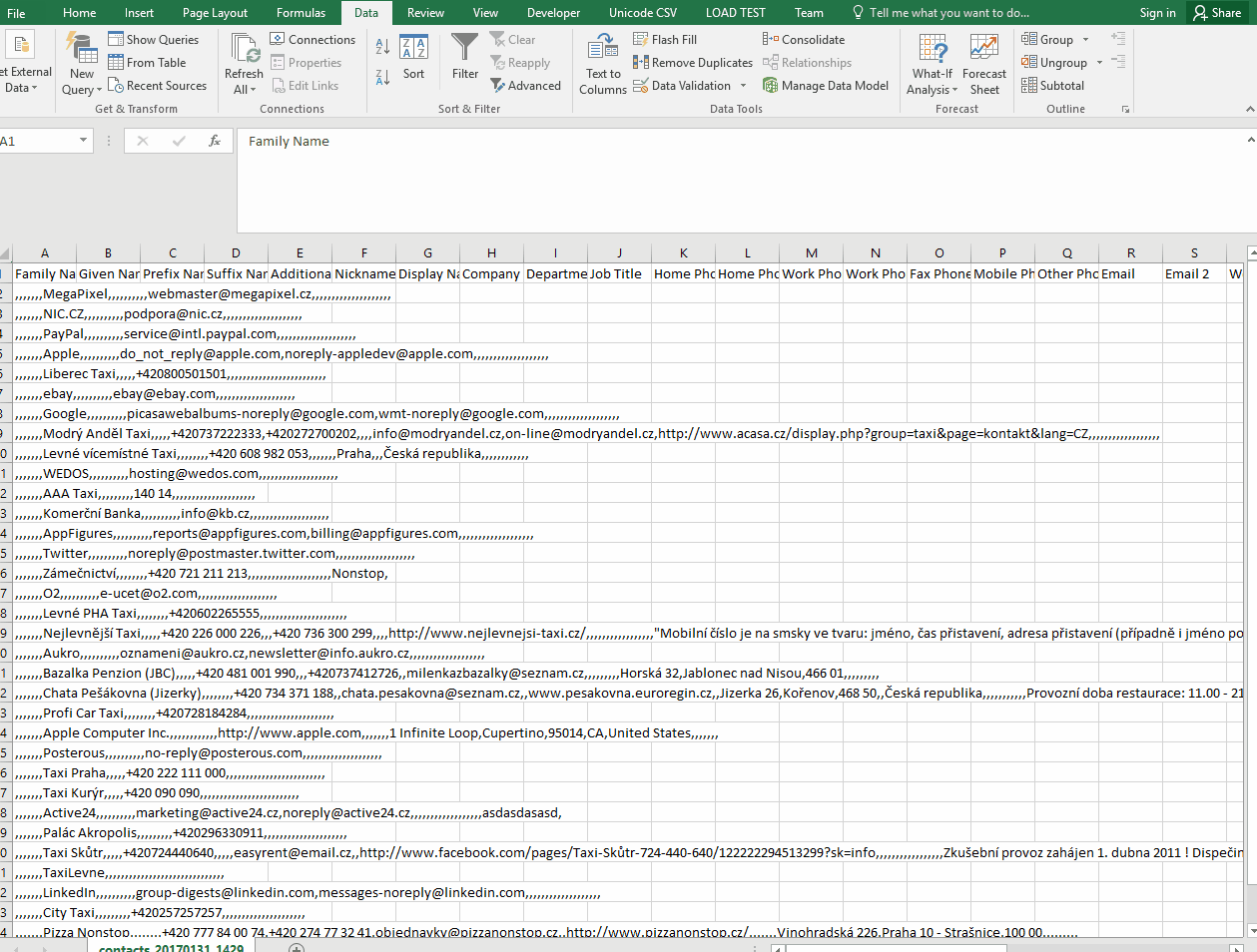
Task: Select the Nickname header cell
Action: coord(363,273)
